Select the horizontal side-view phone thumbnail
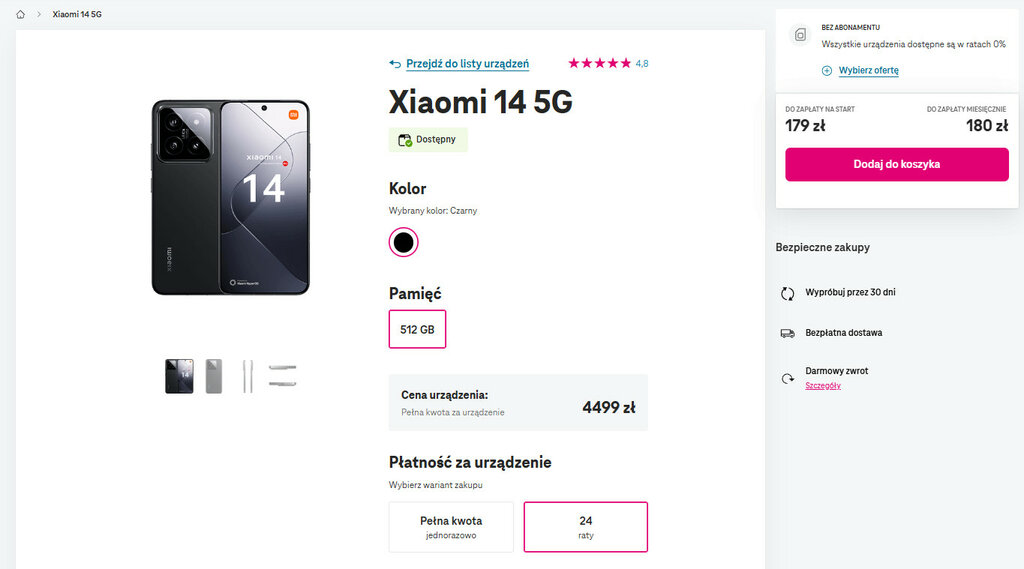Image resolution: width=1024 pixels, height=569 pixels. pyautogui.click(x=282, y=376)
